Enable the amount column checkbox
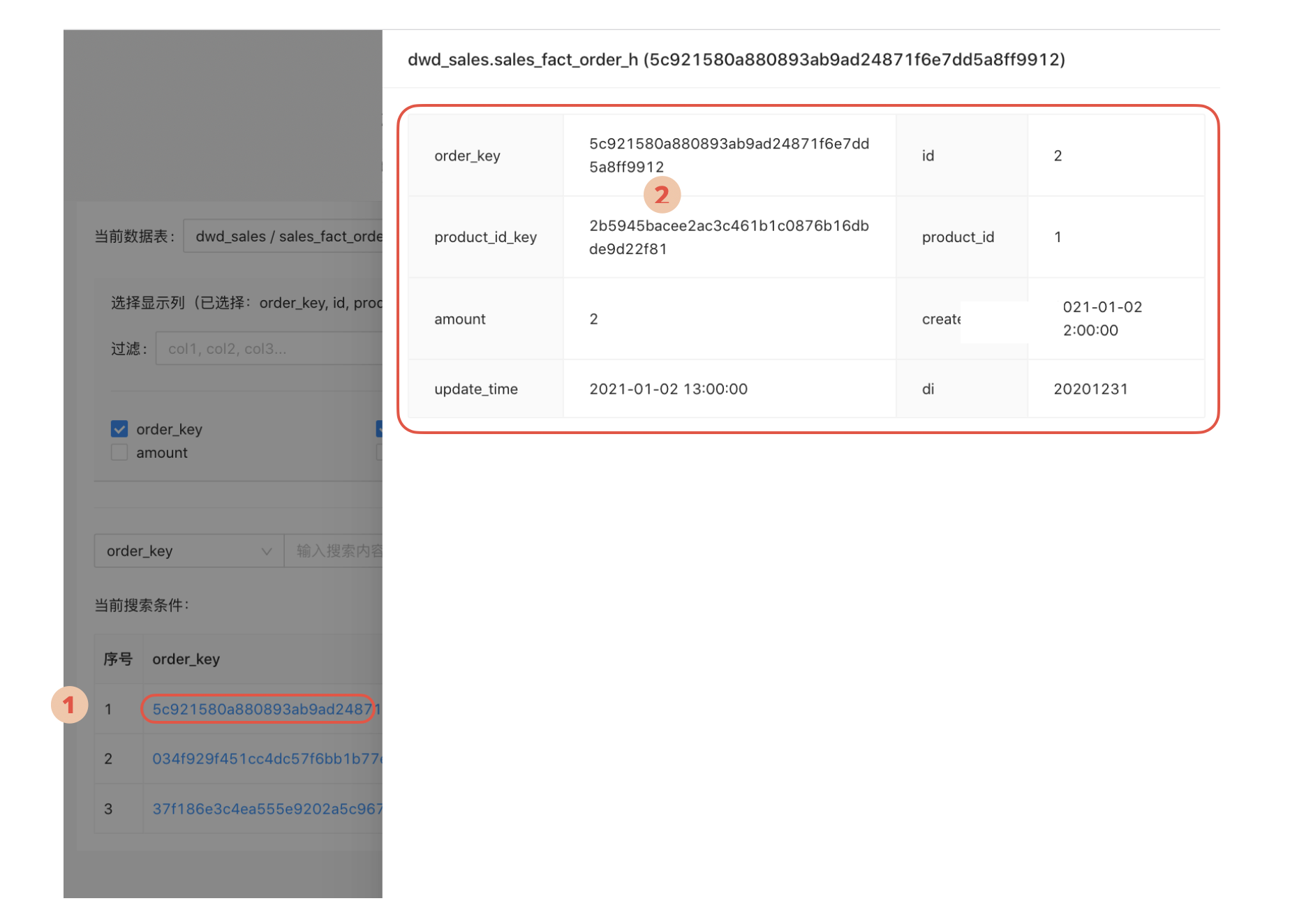The width and height of the screenshot is (1304, 924). click(x=119, y=453)
